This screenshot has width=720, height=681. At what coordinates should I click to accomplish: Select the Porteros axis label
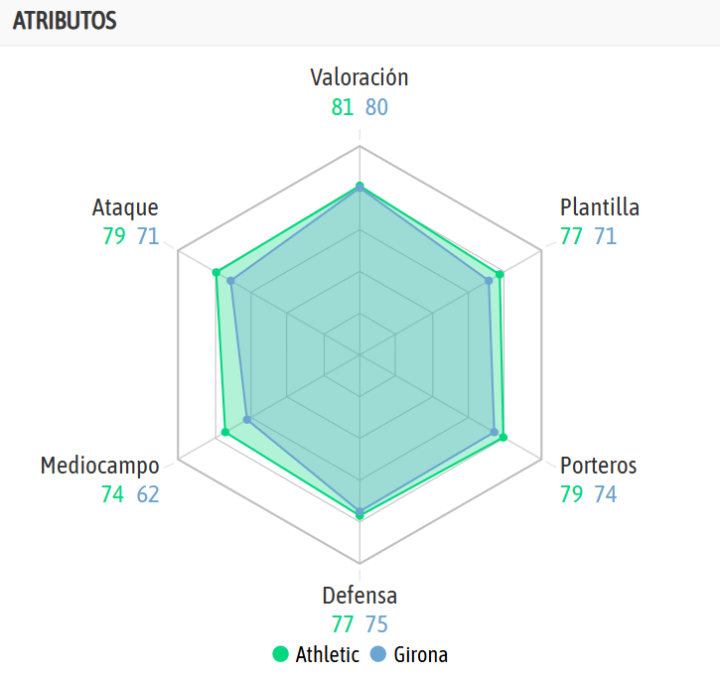tap(598, 465)
